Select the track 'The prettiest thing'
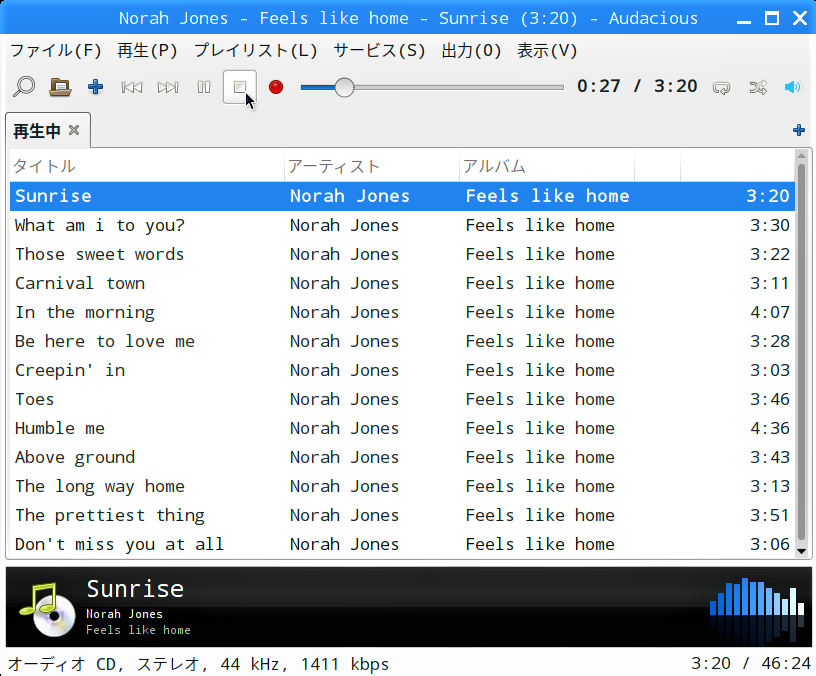The image size is (816, 676). pyautogui.click(x=402, y=516)
